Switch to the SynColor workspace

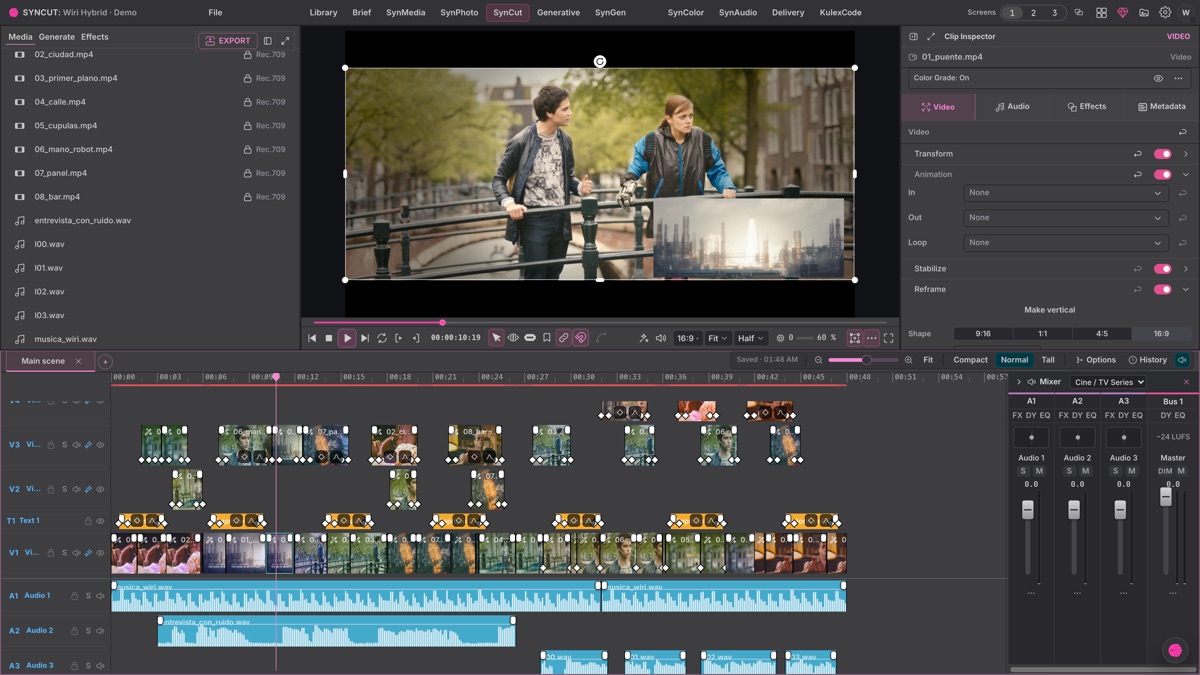pos(686,13)
